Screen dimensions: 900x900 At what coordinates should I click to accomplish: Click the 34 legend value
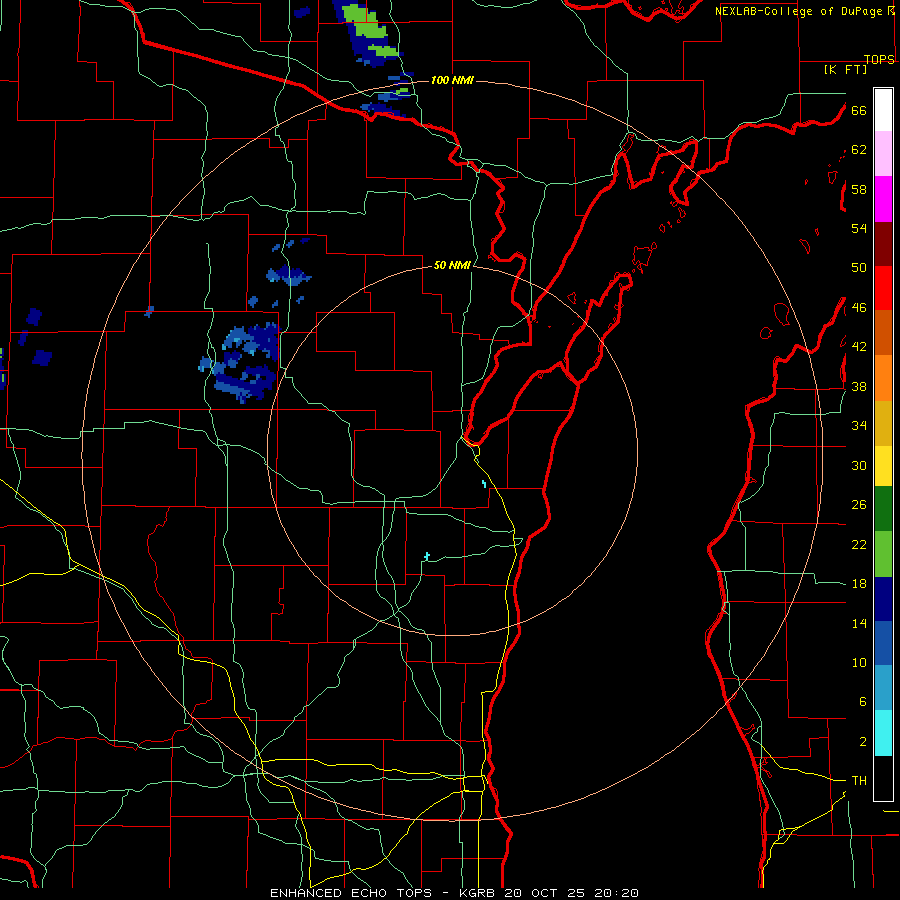tap(859, 426)
